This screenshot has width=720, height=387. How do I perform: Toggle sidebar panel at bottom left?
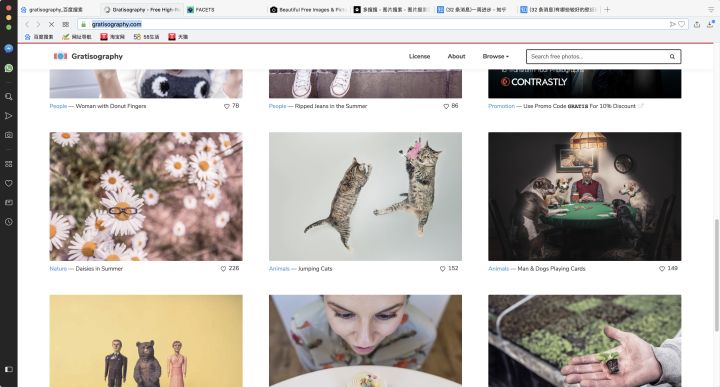point(8,369)
